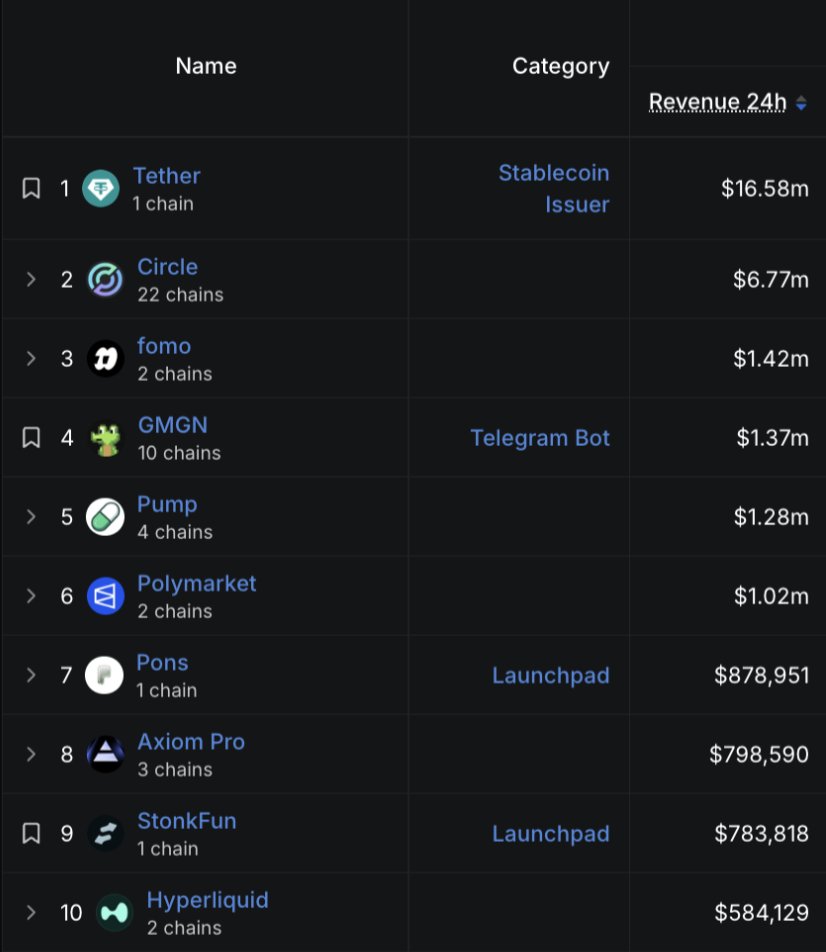Click the Tether logo icon
The height and width of the screenshot is (952, 826).
point(101,188)
